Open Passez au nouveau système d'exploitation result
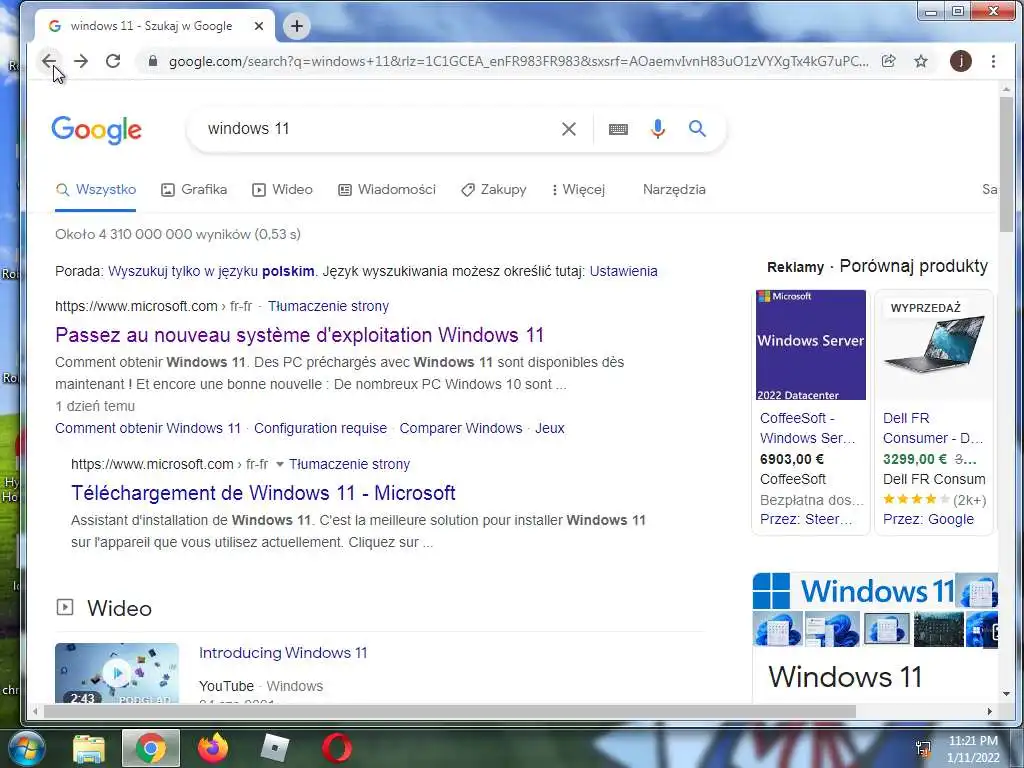The image size is (1024, 768). click(x=299, y=335)
